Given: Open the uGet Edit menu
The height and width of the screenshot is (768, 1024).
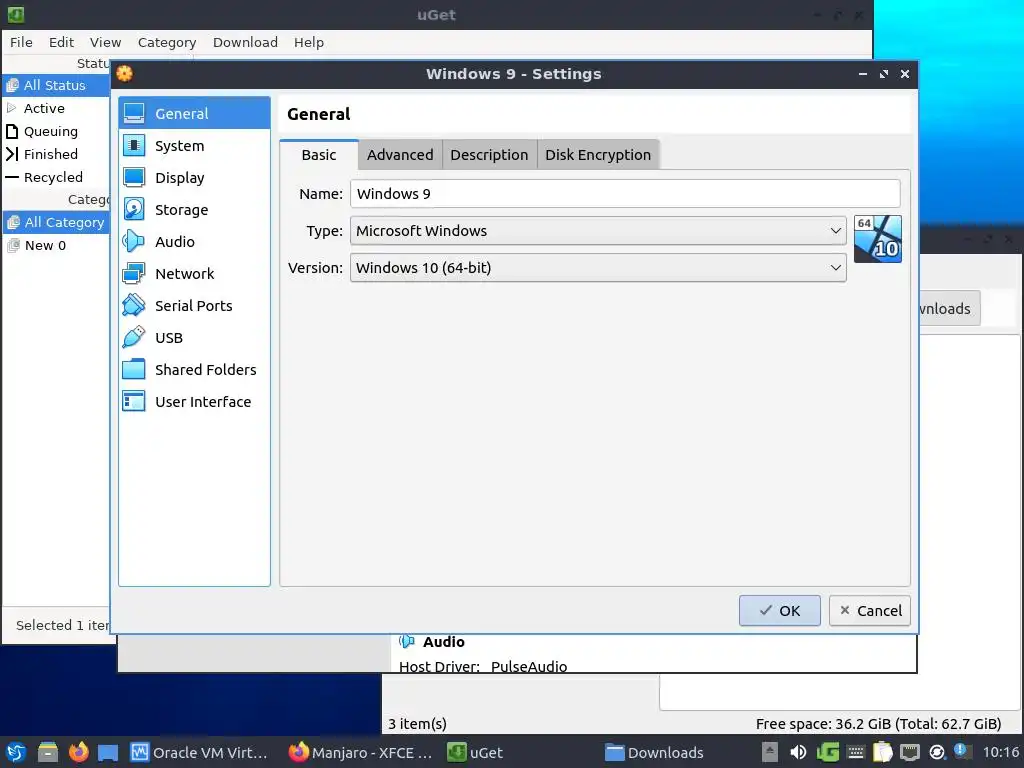Looking at the screenshot, I should tap(61, 42).
